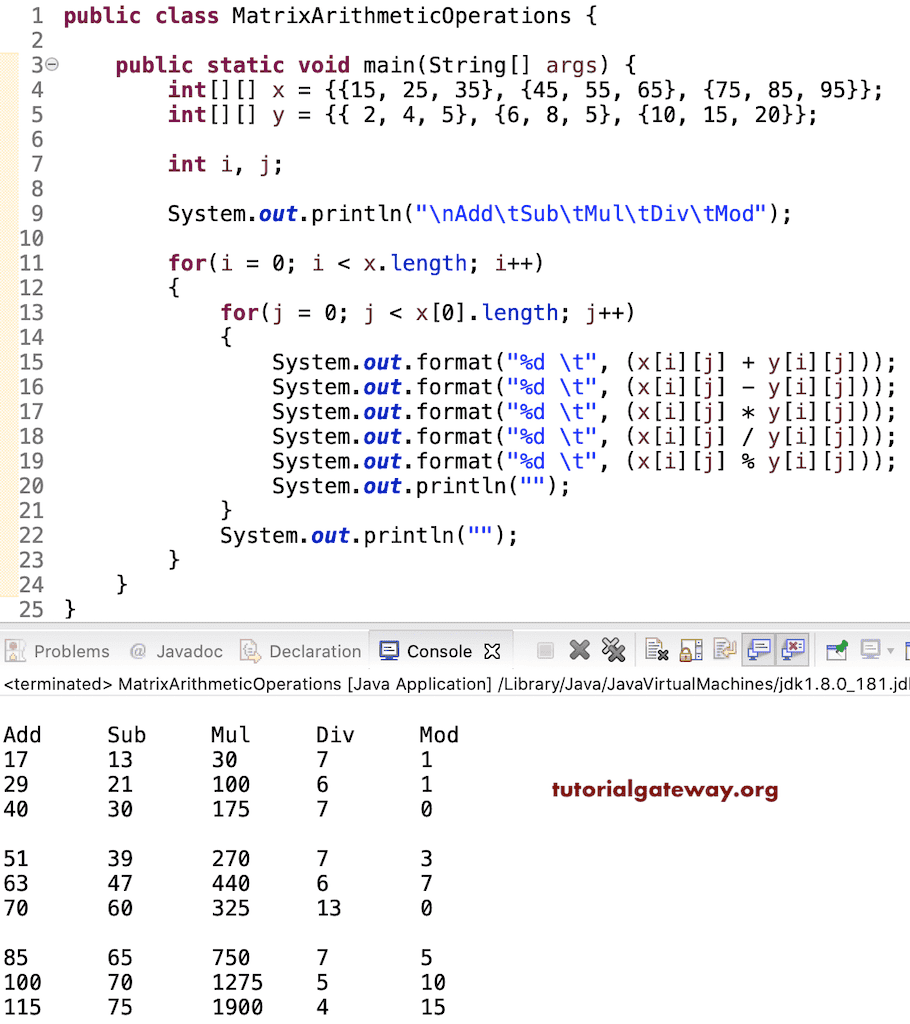This screenshot has height=1024, width=910.
Task: Click the Terminate button in the console toolbar
Action: pos(545,650)
